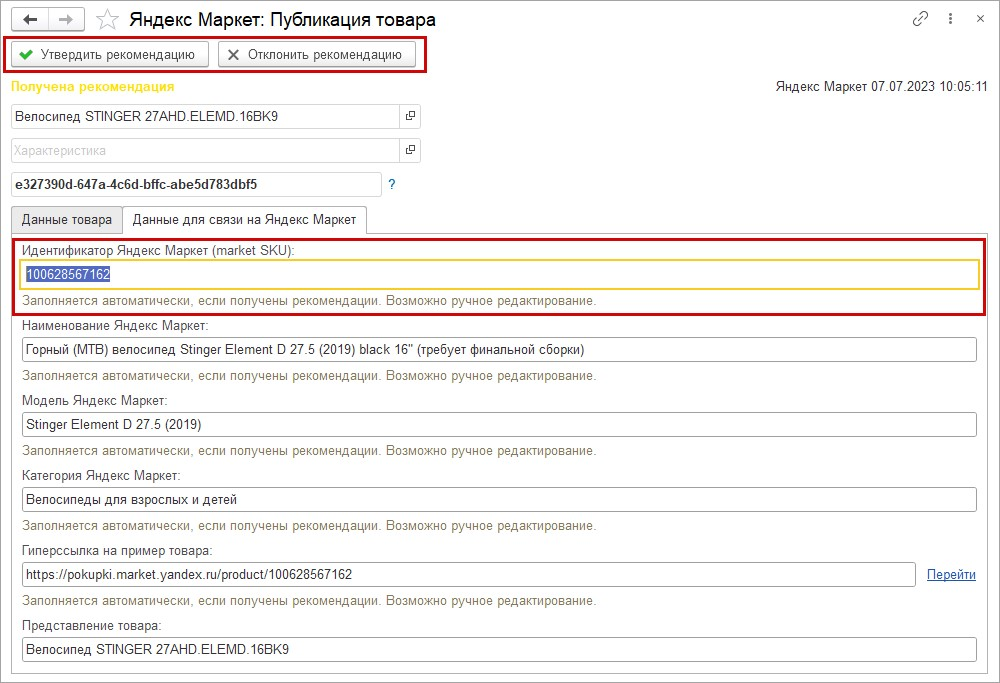Viewport: 1000px width, 683px height.
Task: Select Данные для связи на Яндекс Маркет tab
Action: pyautogui.click(x=244, y=220)
